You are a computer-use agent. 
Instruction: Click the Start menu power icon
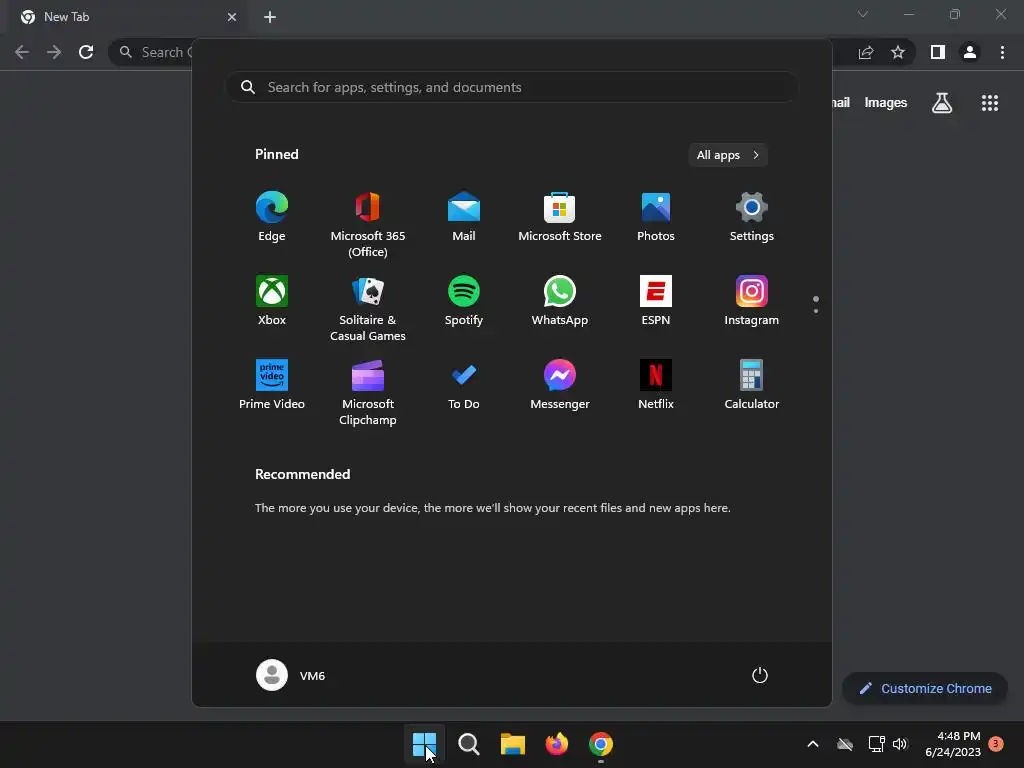click(760, 675)
